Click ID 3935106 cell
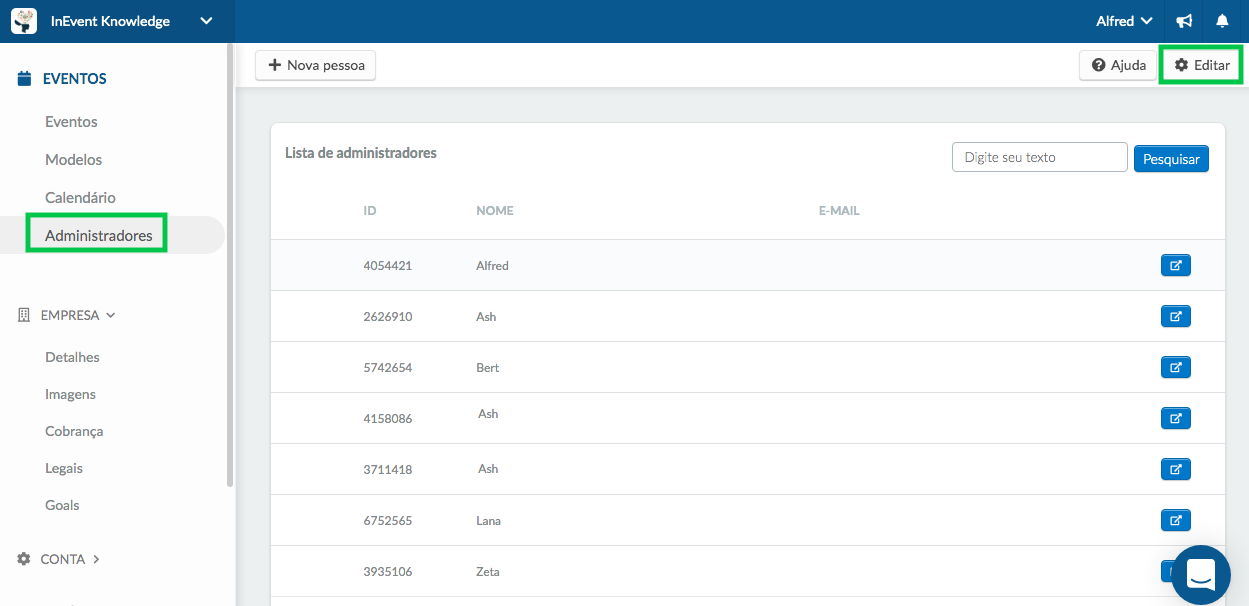This screenshot has height=606, width=1249. 388,572
